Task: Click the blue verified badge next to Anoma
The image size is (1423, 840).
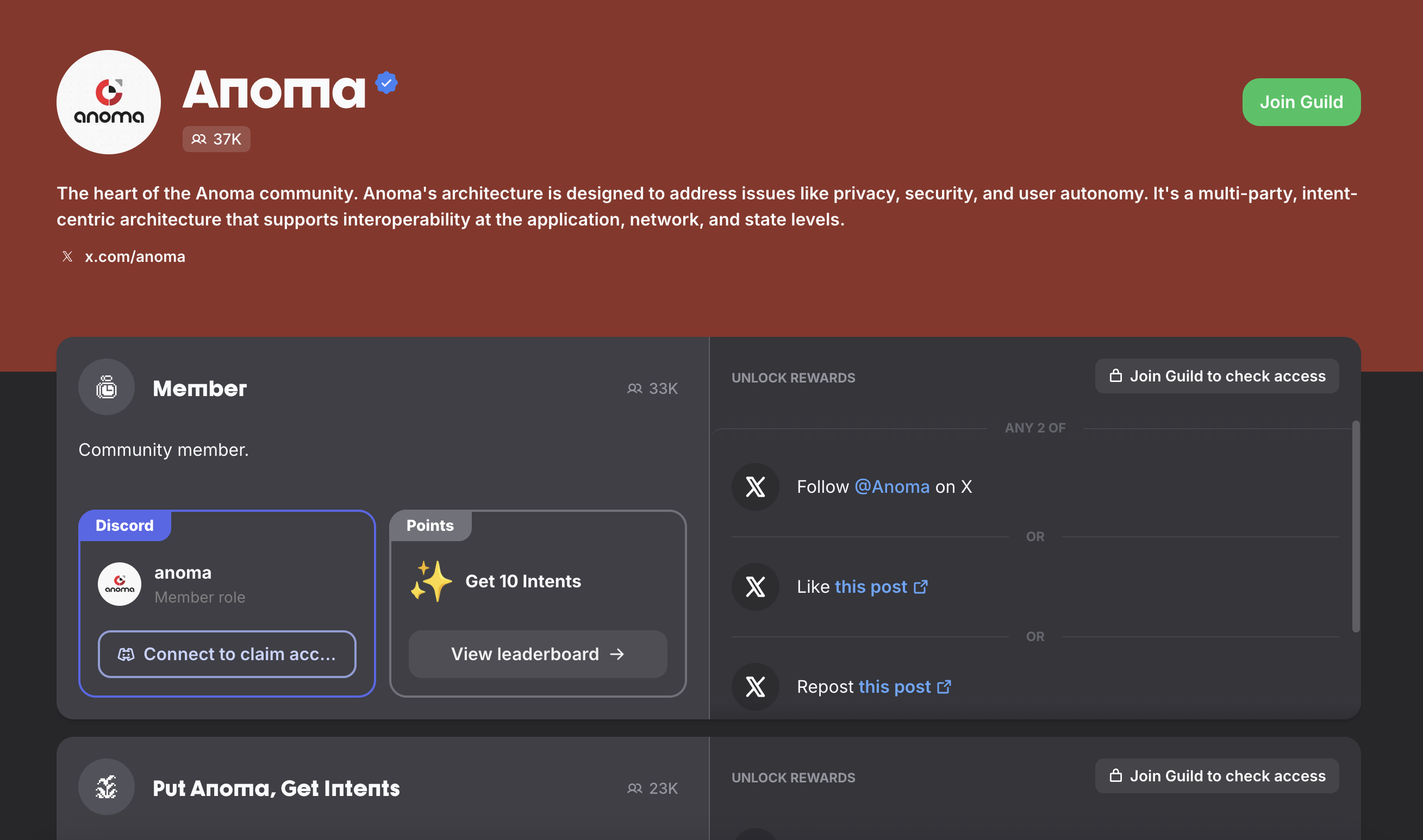Action: pyautogui.click(x=386, y=83)
